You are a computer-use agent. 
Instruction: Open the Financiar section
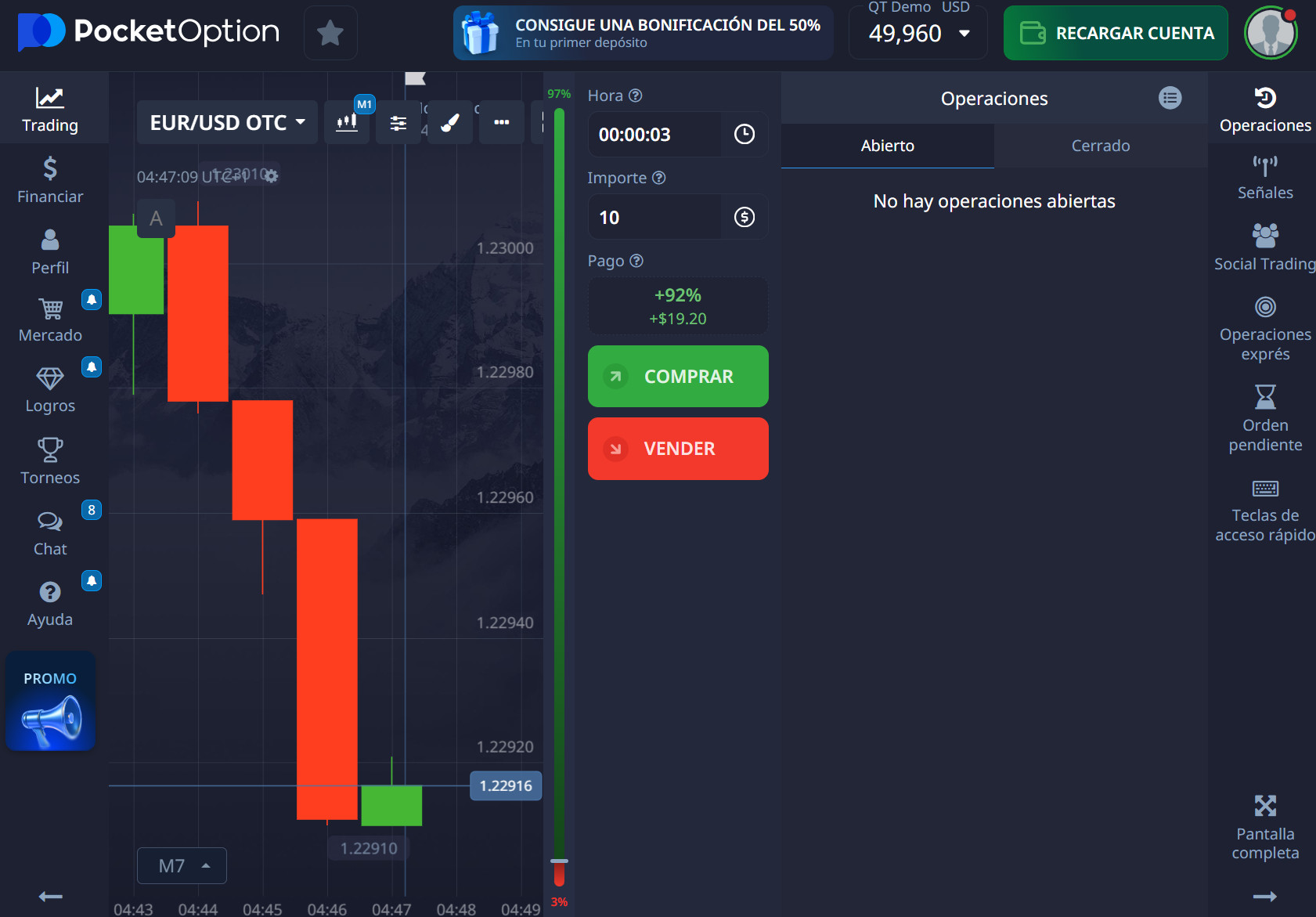[50, 180]
